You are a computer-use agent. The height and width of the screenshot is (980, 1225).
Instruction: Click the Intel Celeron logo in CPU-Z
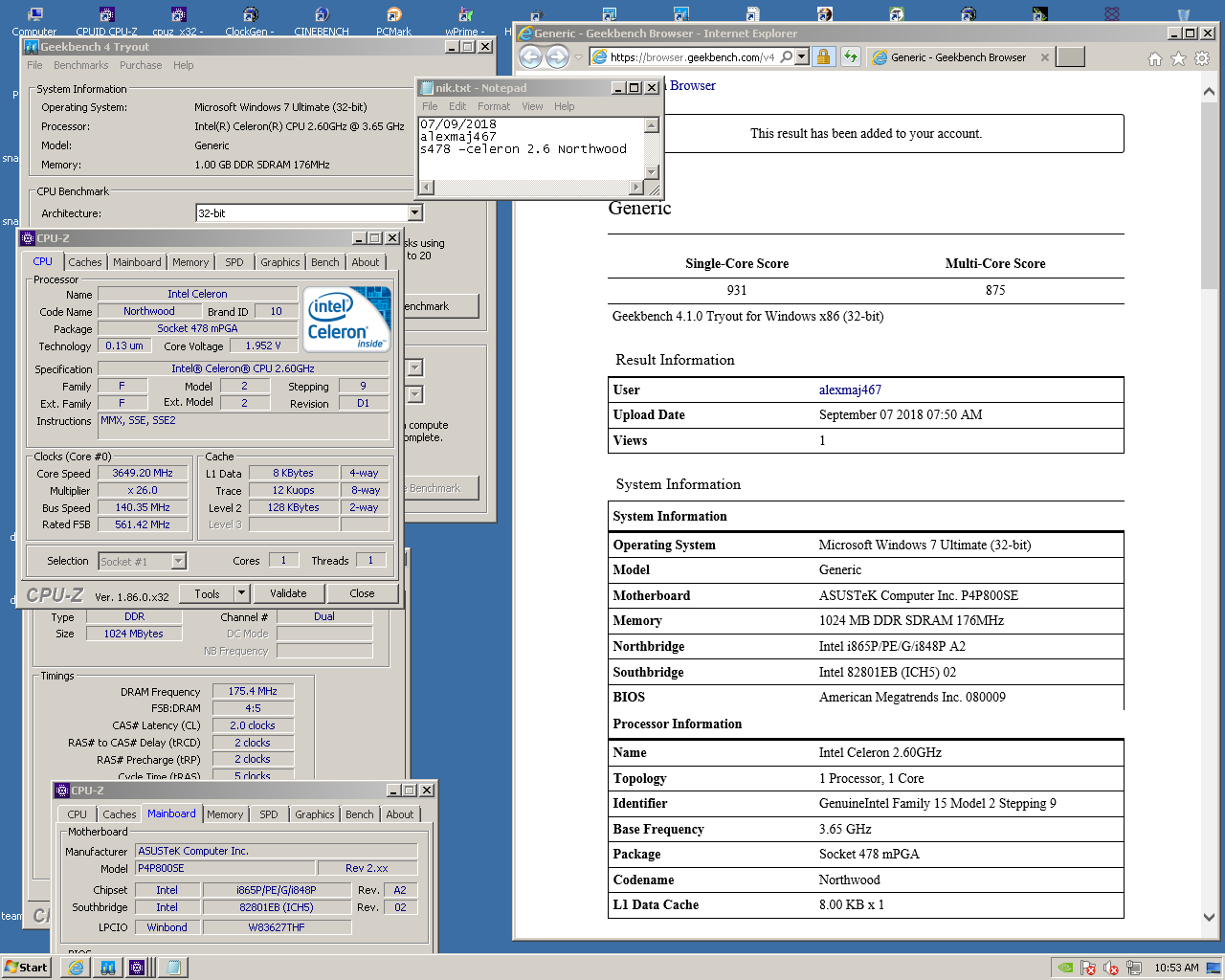coord(347,320)
